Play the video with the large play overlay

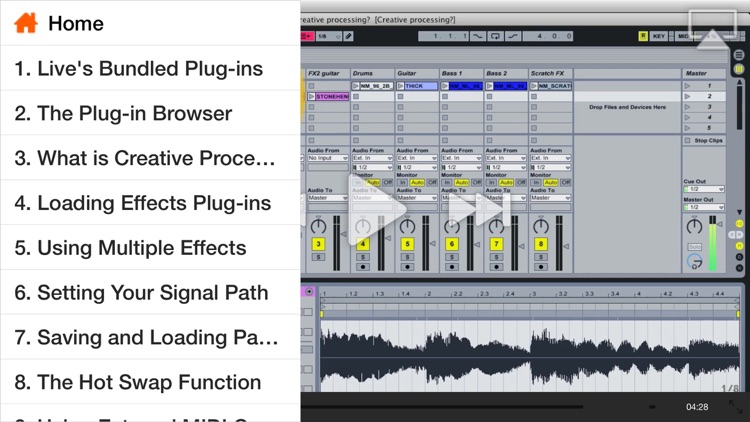point(375,210)
